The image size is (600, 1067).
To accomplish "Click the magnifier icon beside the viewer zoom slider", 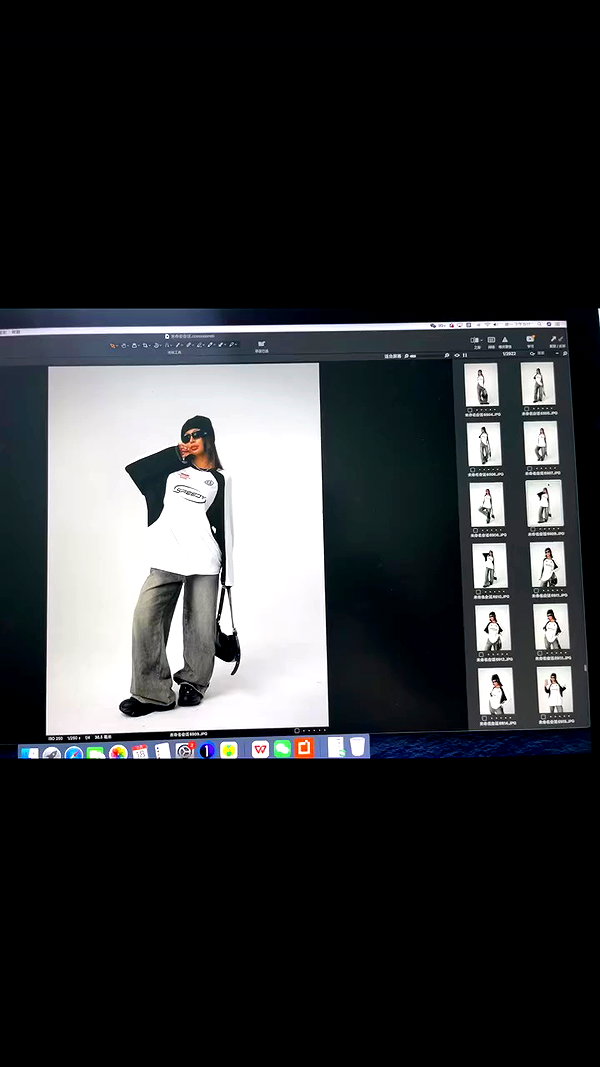I will click(406, 356).
